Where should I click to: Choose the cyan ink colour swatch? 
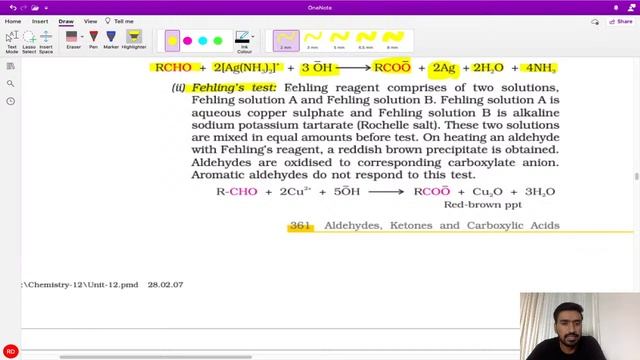(203, 40)
